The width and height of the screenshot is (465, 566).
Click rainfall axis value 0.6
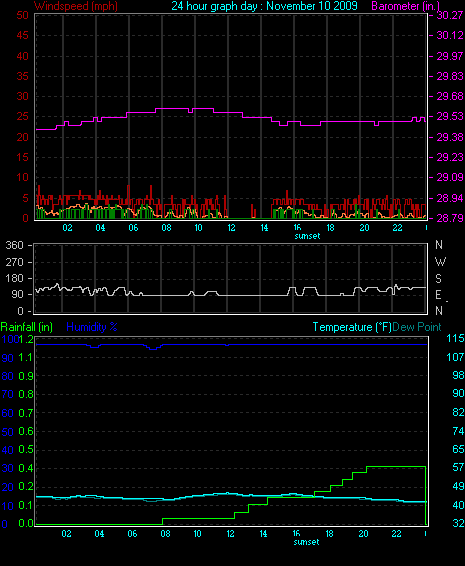(x=26, y=431)
